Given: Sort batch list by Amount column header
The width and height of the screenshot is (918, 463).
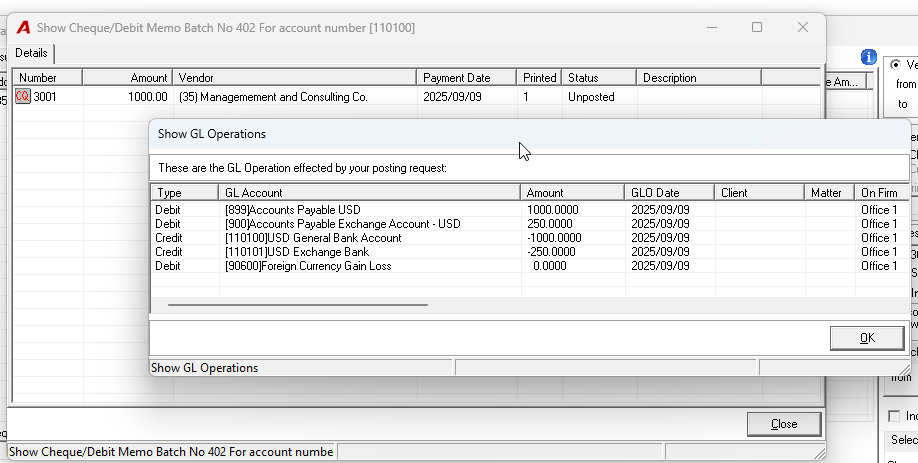Looking at the screenshot, I should pyautogui.click(x=128, y=78).
